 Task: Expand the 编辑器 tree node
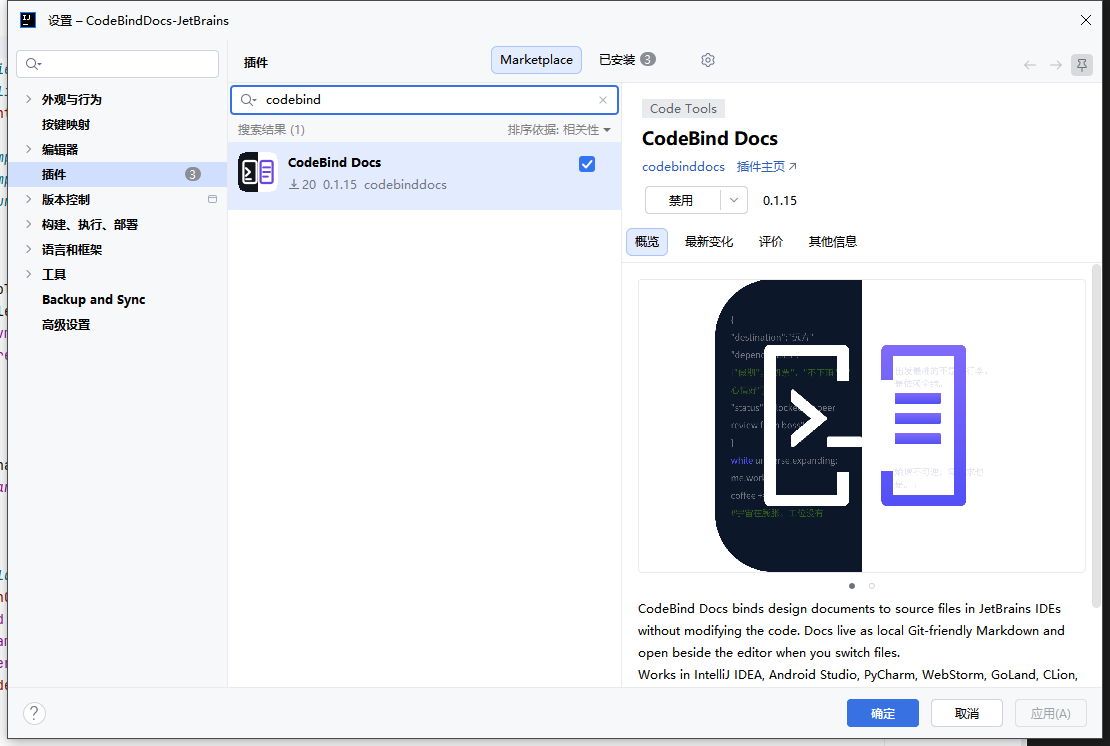28,149
